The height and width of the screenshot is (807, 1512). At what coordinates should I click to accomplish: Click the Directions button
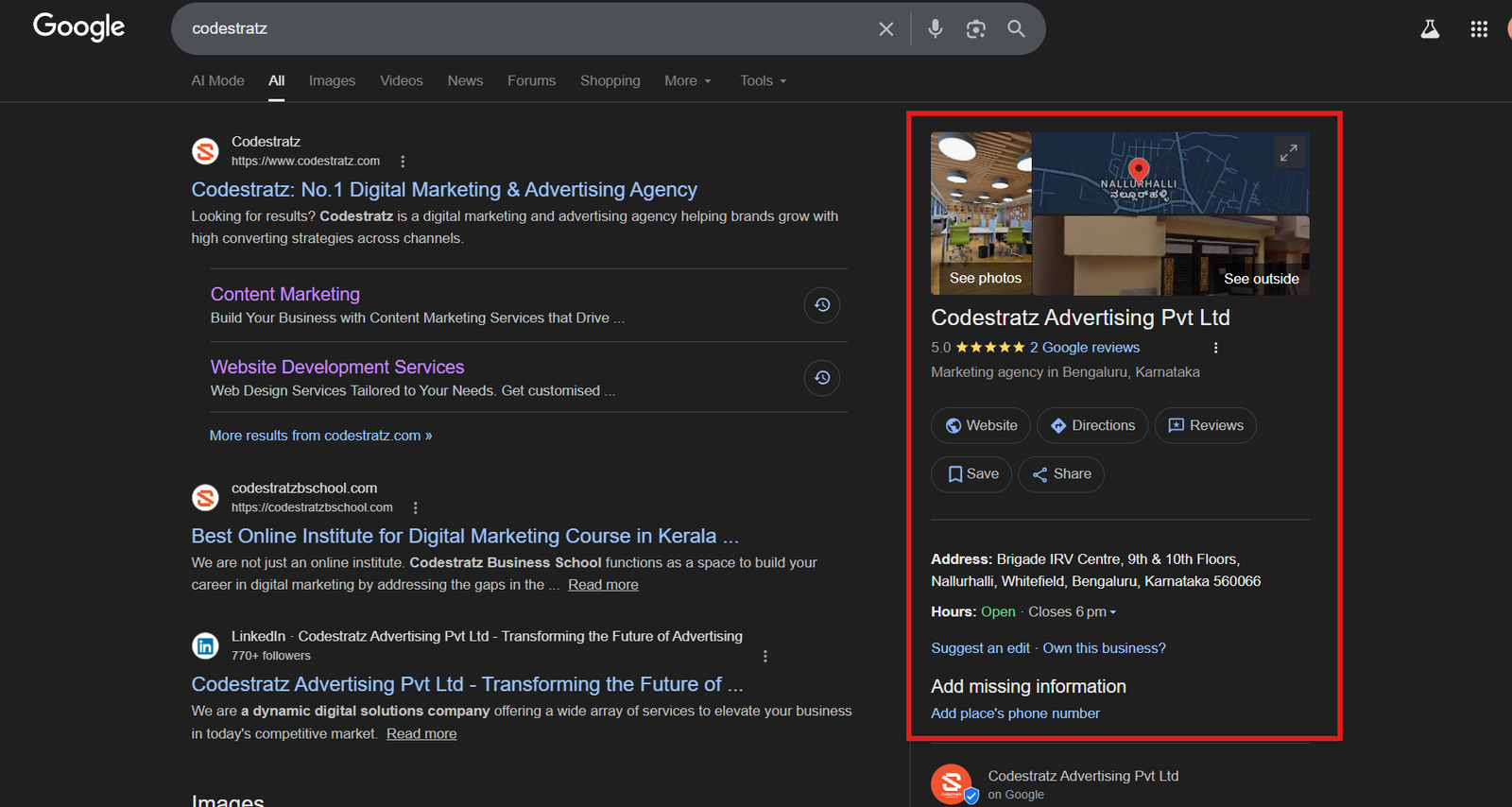1092,426
